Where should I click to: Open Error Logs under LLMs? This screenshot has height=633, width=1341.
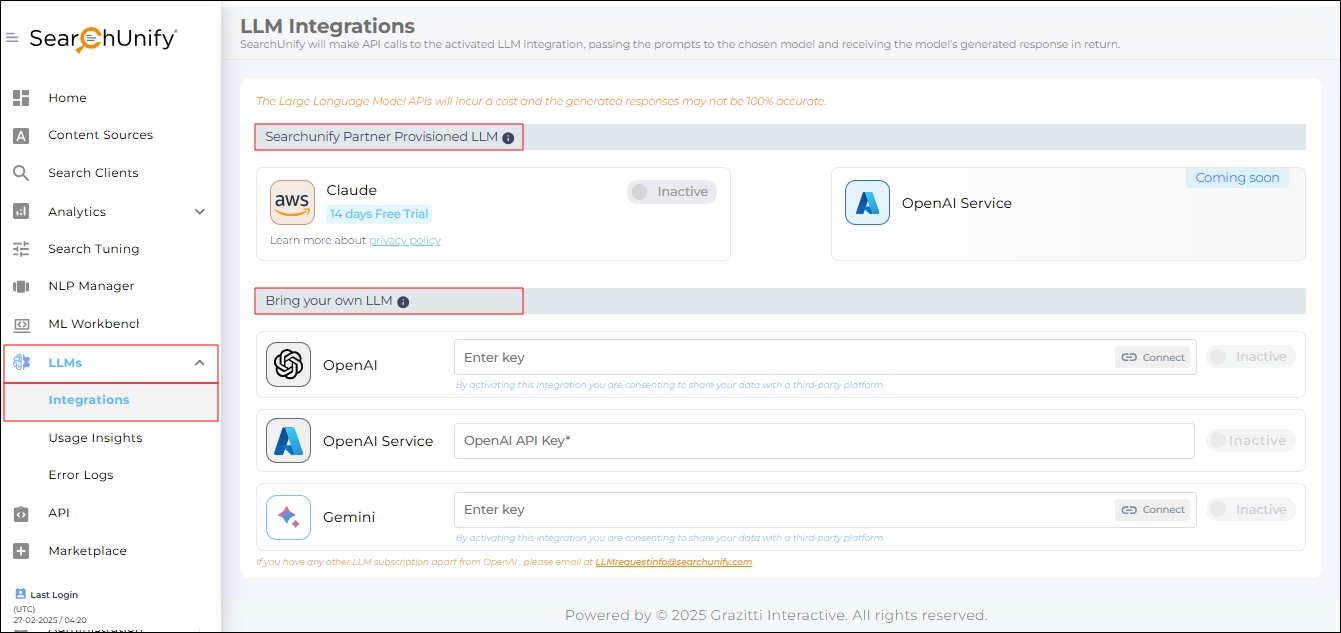pyautogui.click(x=80, y=475)
